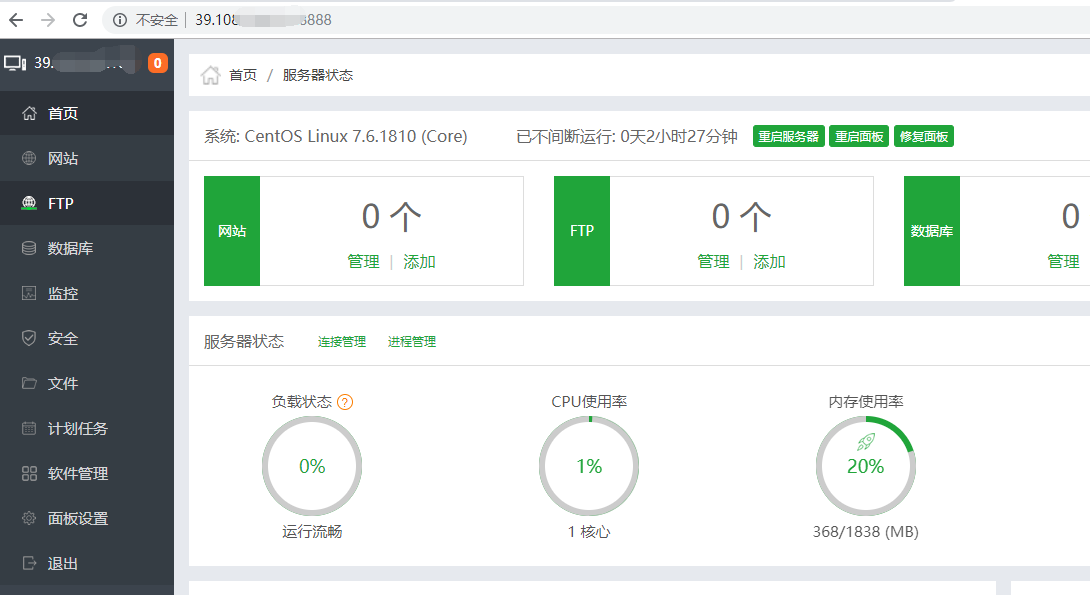Screen dimensions: 1090x595
Task: Click the grid icon beside 软件管理
Action: click(29, 473)
